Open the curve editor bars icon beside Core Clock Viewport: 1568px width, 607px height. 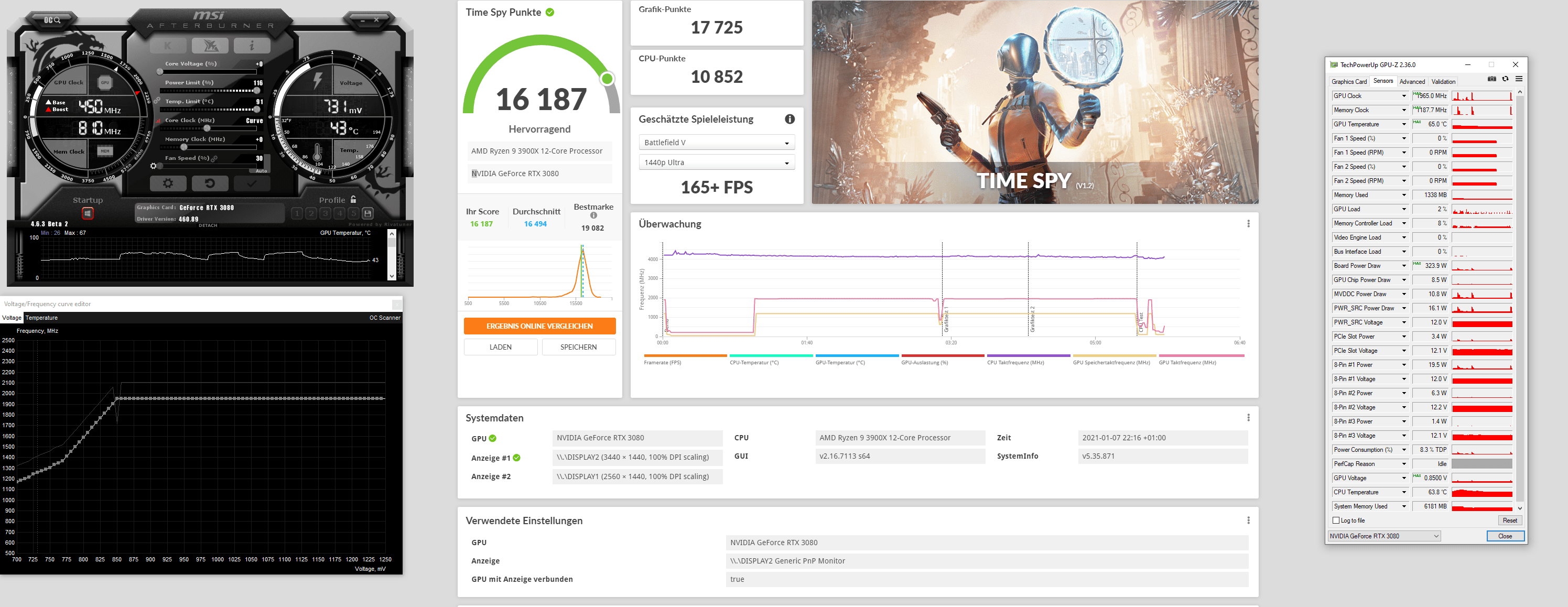click(x=157, y=120)
